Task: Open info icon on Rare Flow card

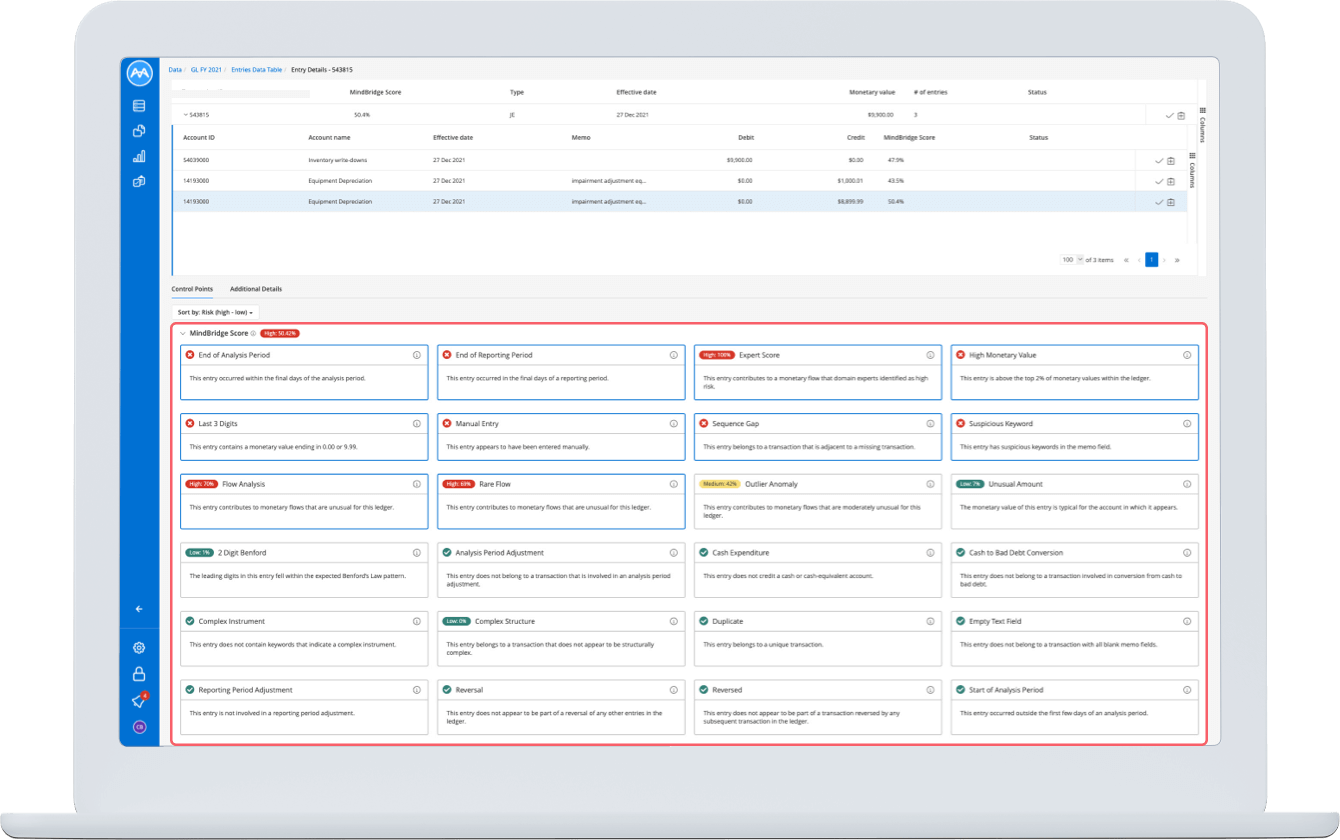Action: click(x=674, y=484)
